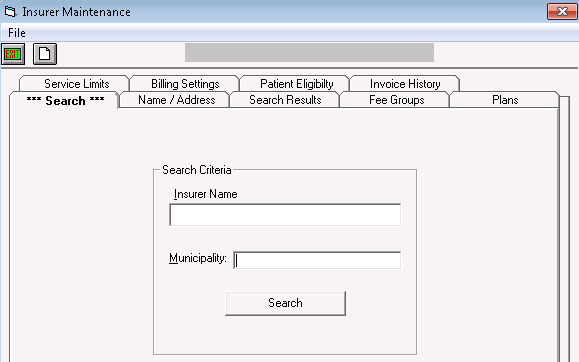The height and width of the screenshot is (362, 579).
Task: Click the Insurer Maintenance title bar icon
Action: coord(10,11)
